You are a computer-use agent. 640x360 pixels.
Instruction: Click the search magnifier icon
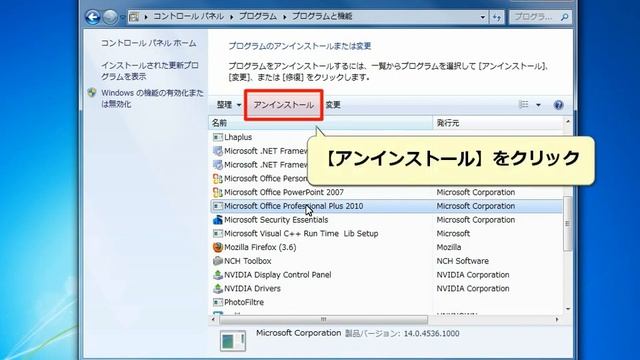564,17
